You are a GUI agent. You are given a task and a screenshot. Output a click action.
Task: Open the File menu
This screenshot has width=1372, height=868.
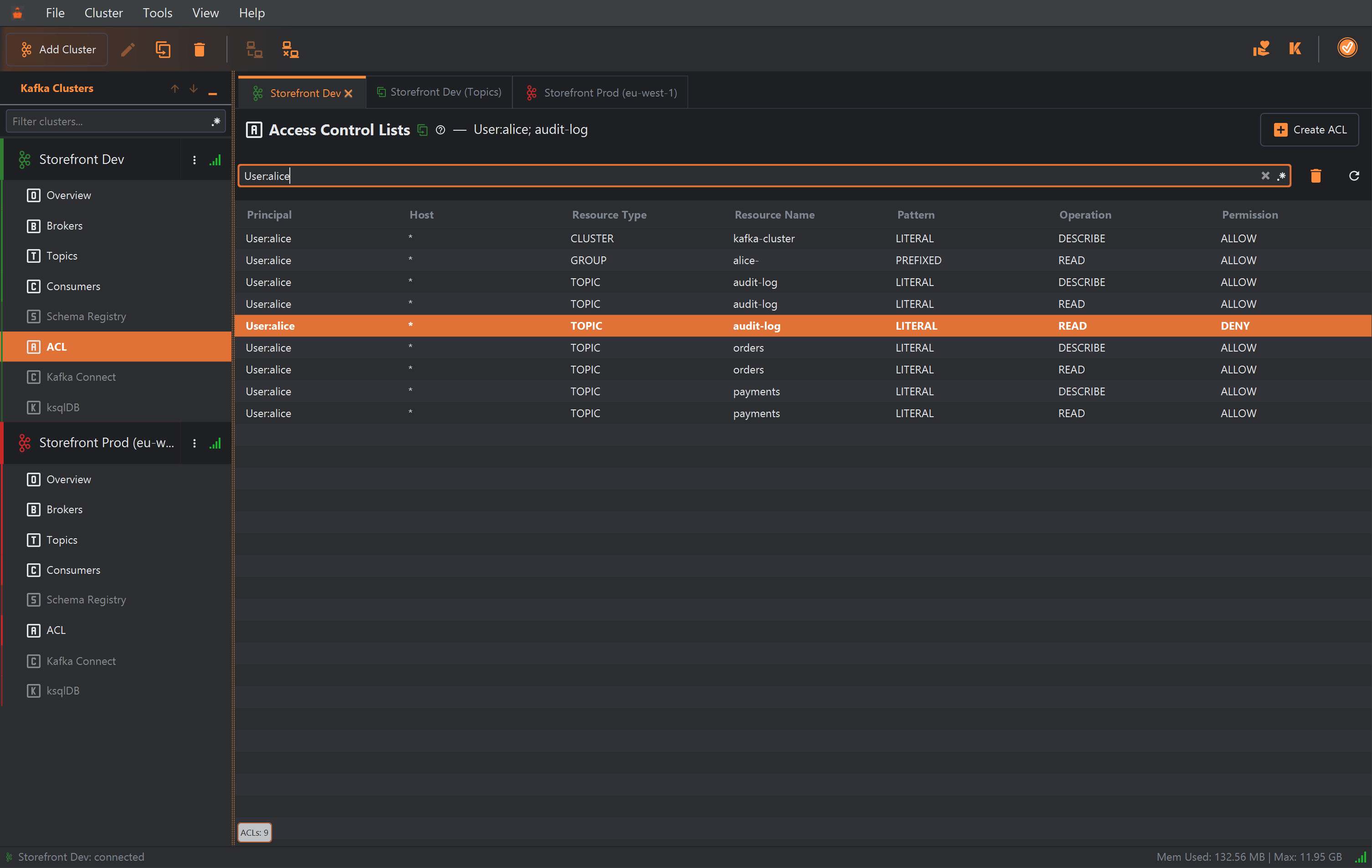point(55,13)
